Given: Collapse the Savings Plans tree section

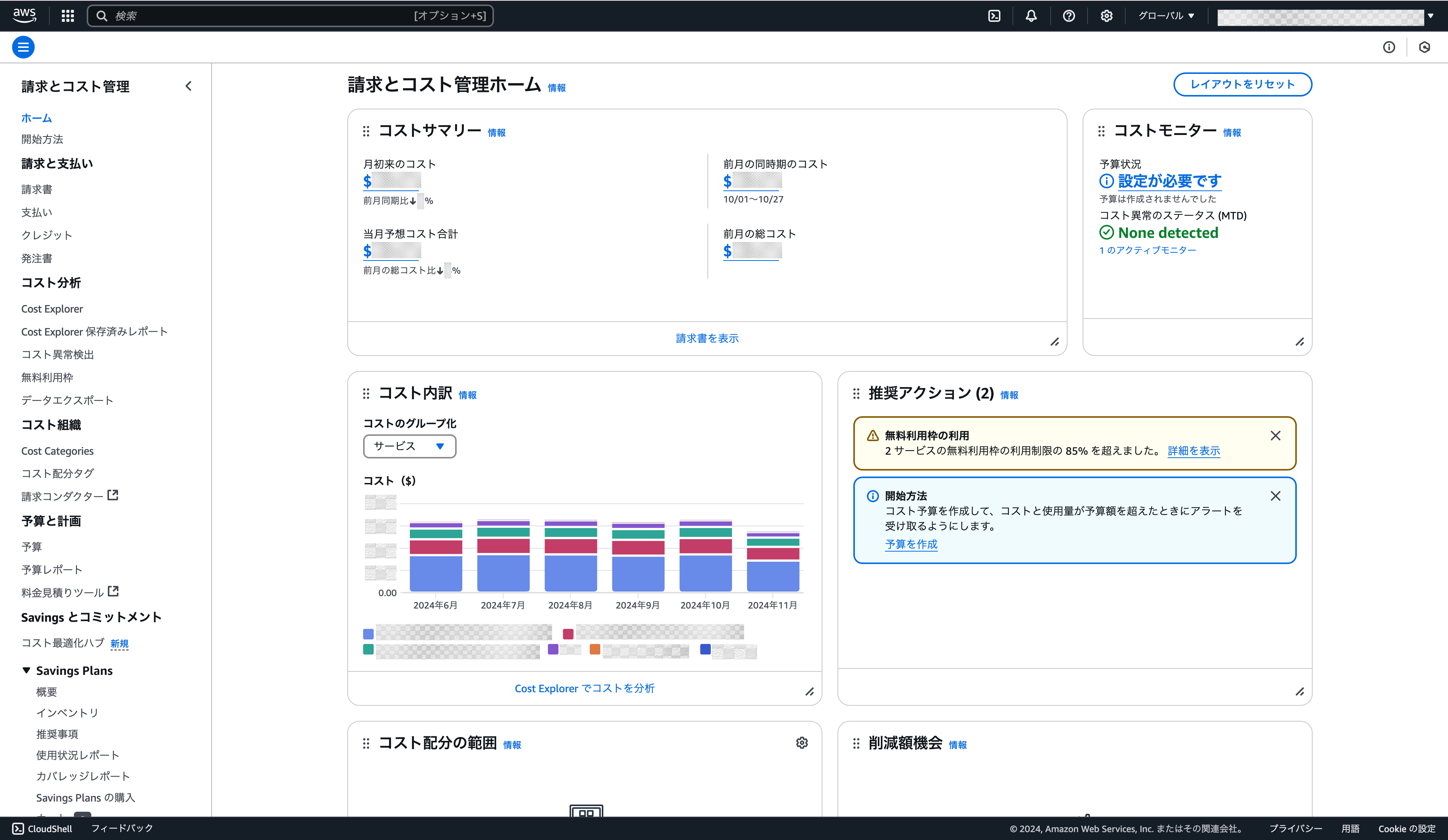Looking at the screenshot, I should pos(26,670).
